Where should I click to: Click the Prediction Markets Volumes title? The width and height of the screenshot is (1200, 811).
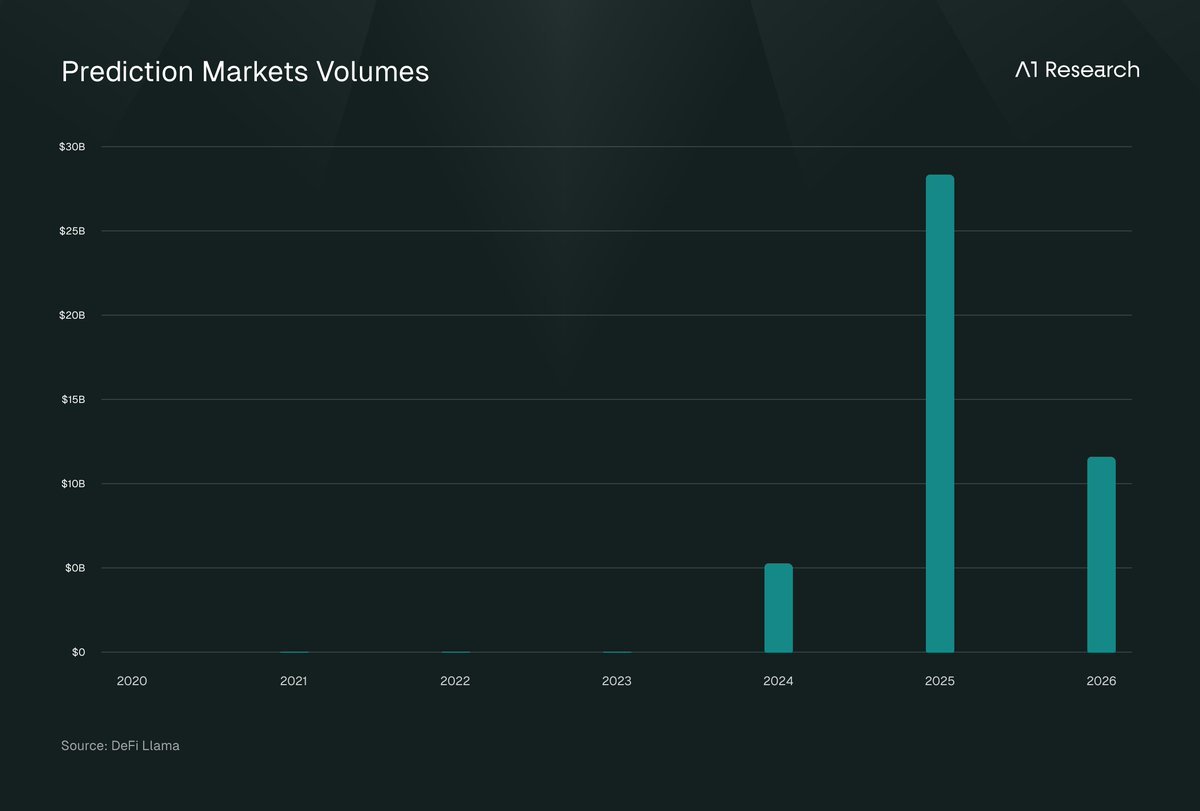pyautogui.click(x=245, y=72)
